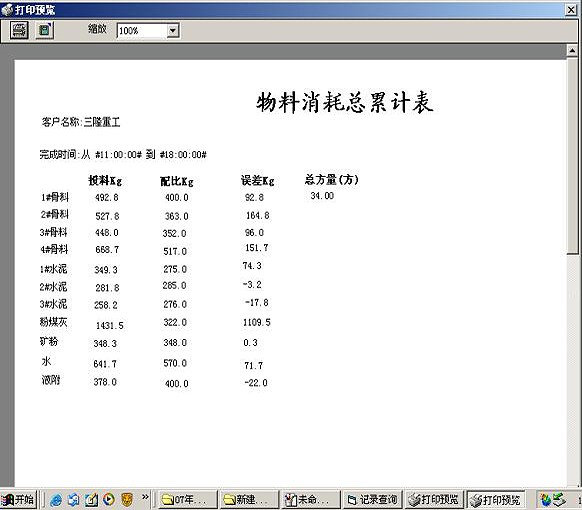The image size is (582, 510).
Task: Switch to the 记录查询 taskbar window
Action: tap(373, 500)
